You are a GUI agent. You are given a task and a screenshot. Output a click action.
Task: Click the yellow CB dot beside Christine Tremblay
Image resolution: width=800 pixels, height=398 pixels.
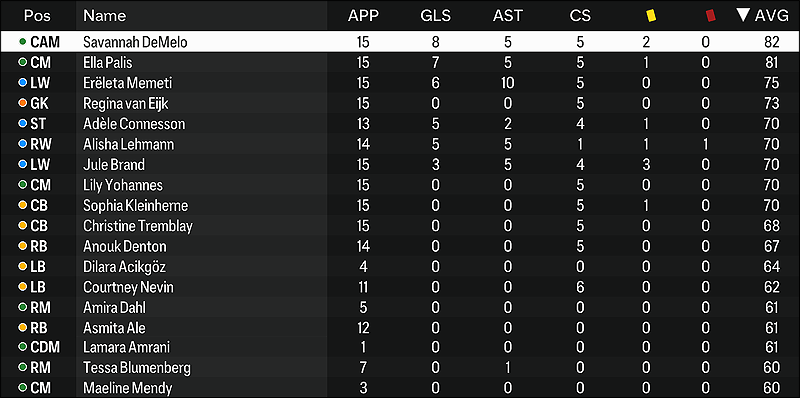click(22, 226)
